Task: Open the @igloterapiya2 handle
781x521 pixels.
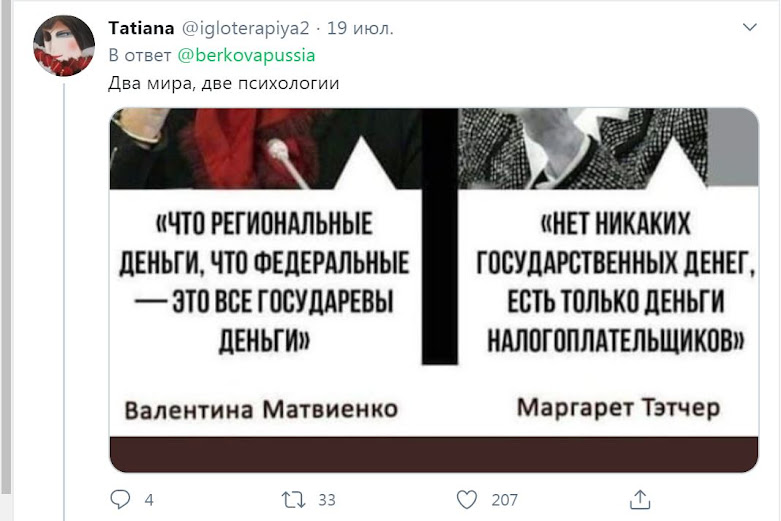Action: [245, 28]
